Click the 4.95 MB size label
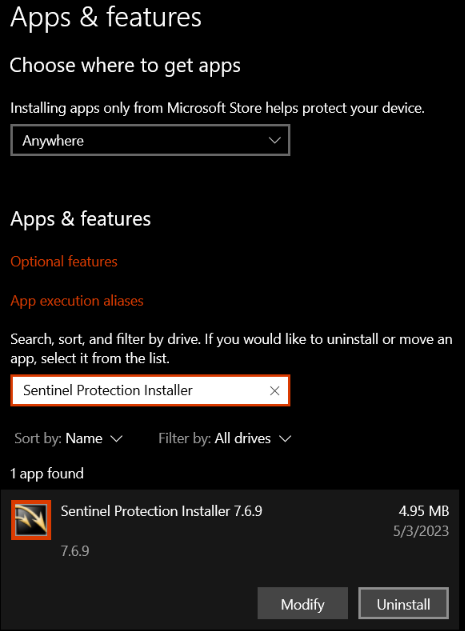This screenshot has width=465, height=631. (424, 511)
